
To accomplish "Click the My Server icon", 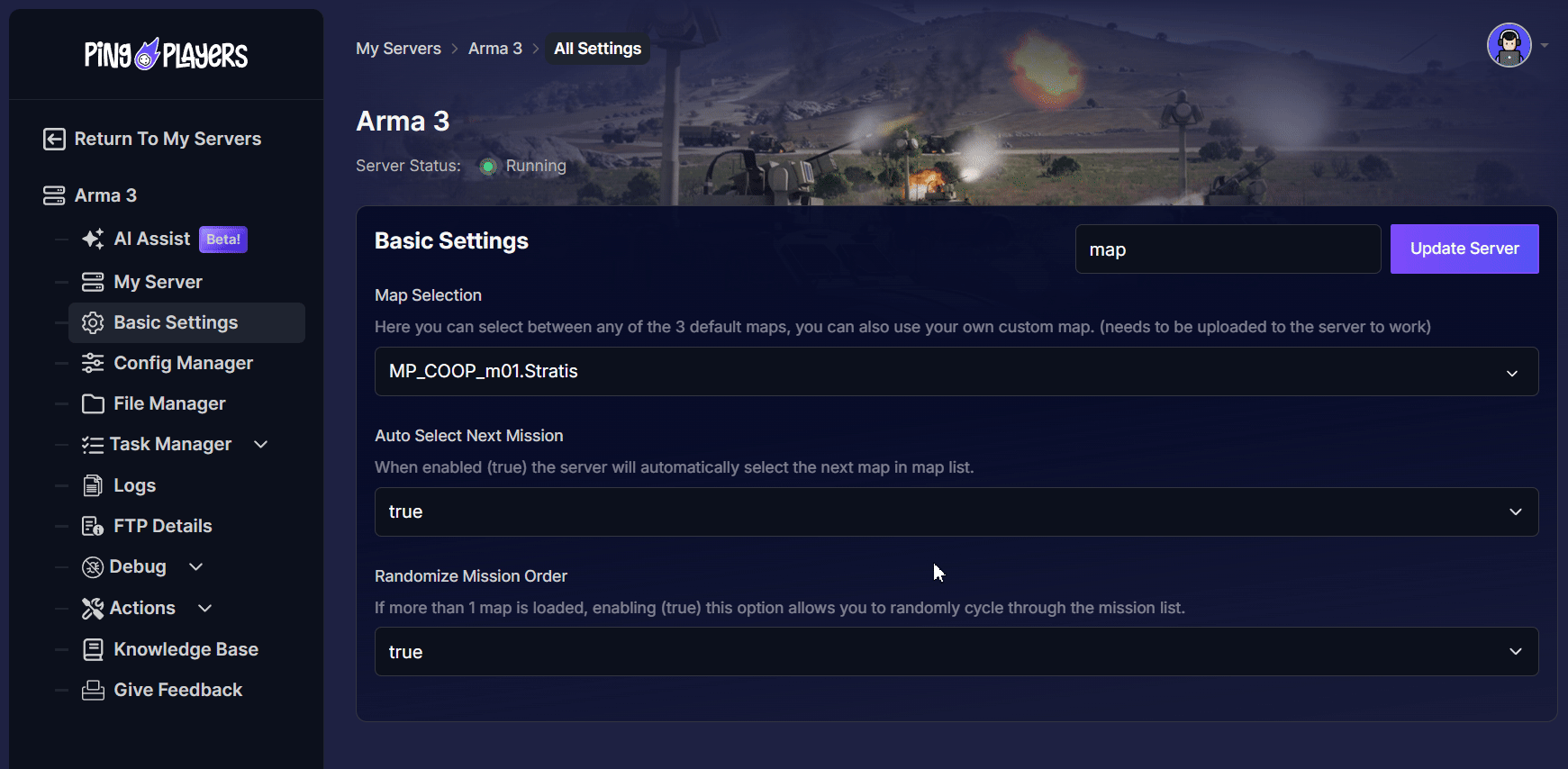I will [x=93, y=282].
